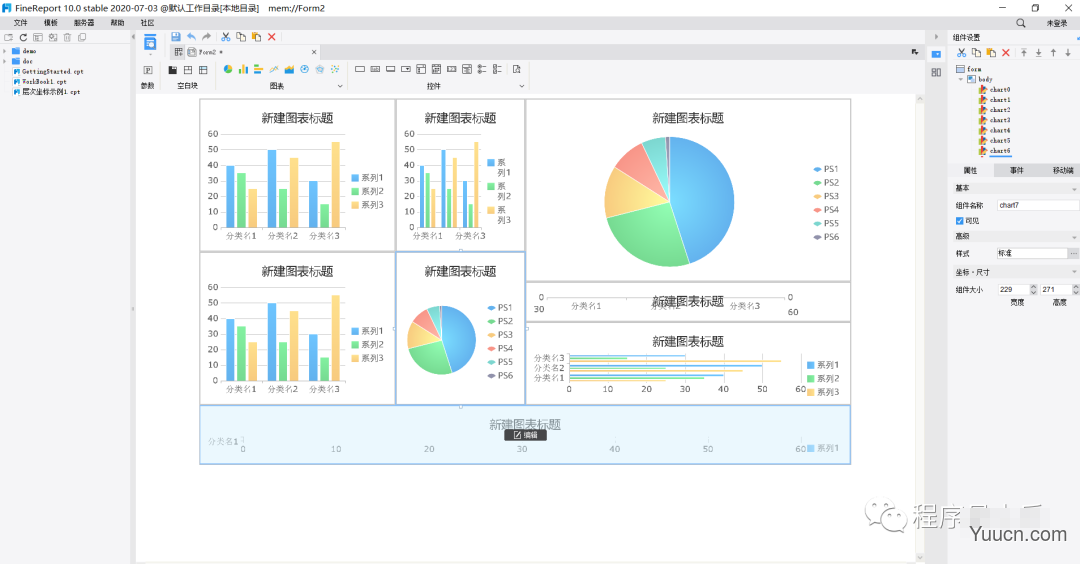Click the Paste icon in the main toolbar
Image resolution: width=1080 pixels, height=564 pixels.
point(256,36)
